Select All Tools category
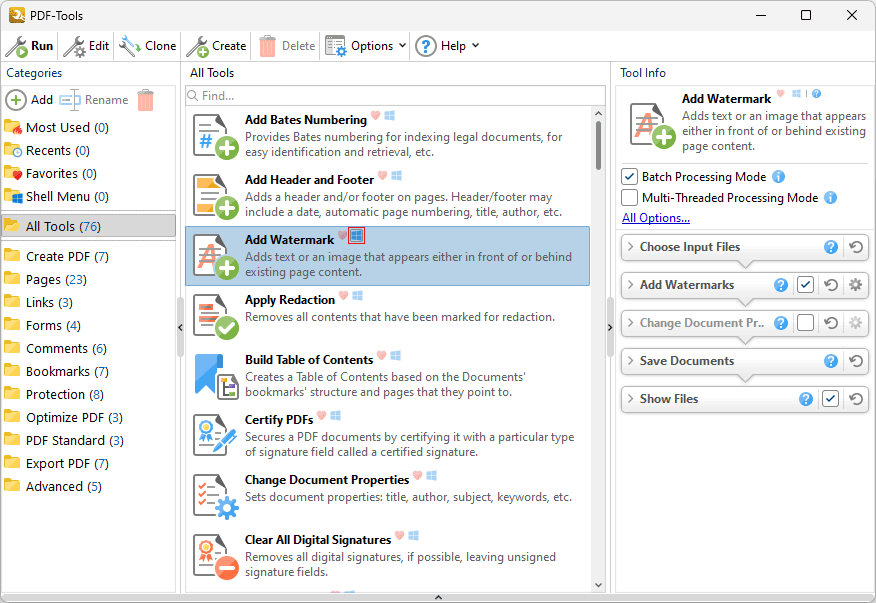Viewport: 876px width, 603px height. click(x=88, y=226)
